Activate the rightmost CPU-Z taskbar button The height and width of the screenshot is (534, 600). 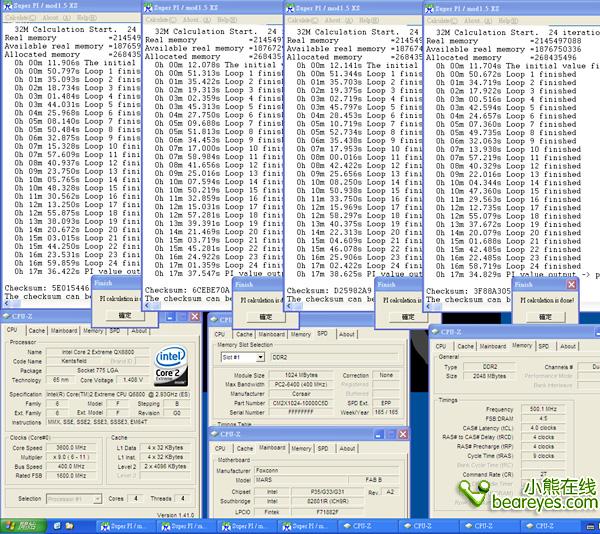pos(551,526)
